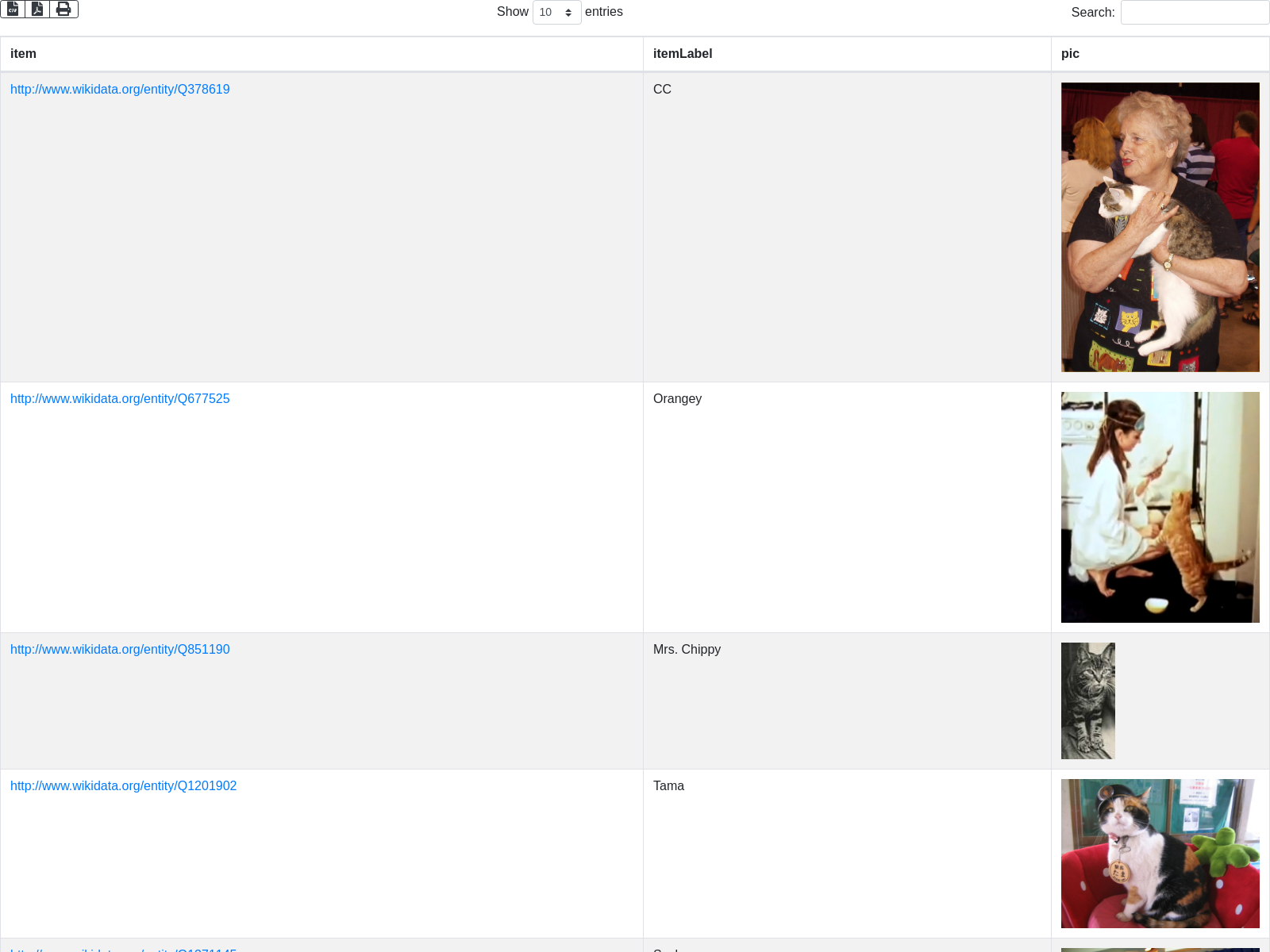
Task: Open the Show entries count dropdown
Action: pos(556,13)
